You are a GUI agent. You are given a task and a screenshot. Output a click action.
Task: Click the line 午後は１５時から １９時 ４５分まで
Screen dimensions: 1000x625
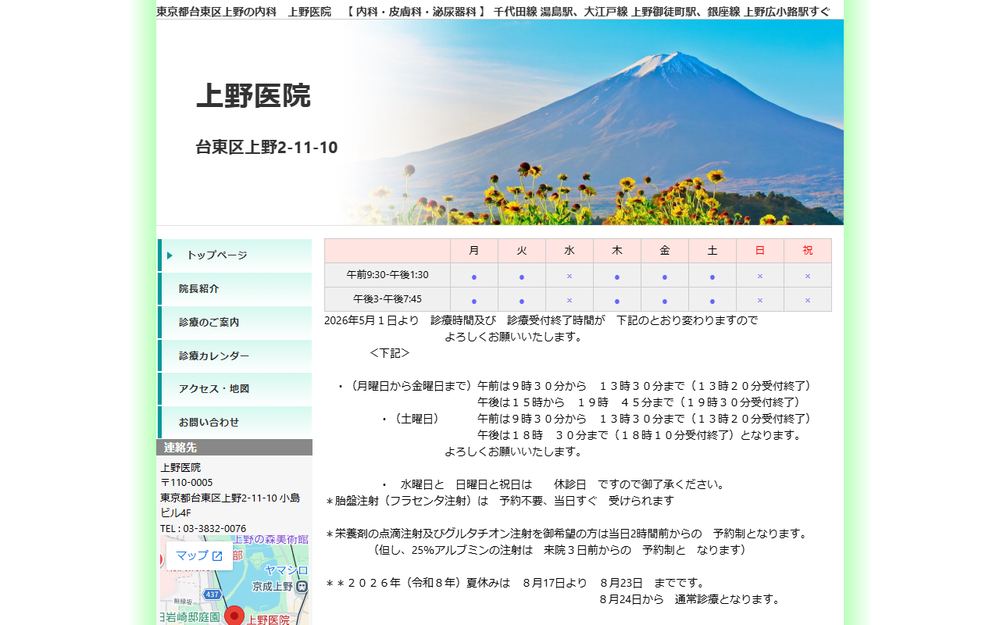tap(641, 402)
